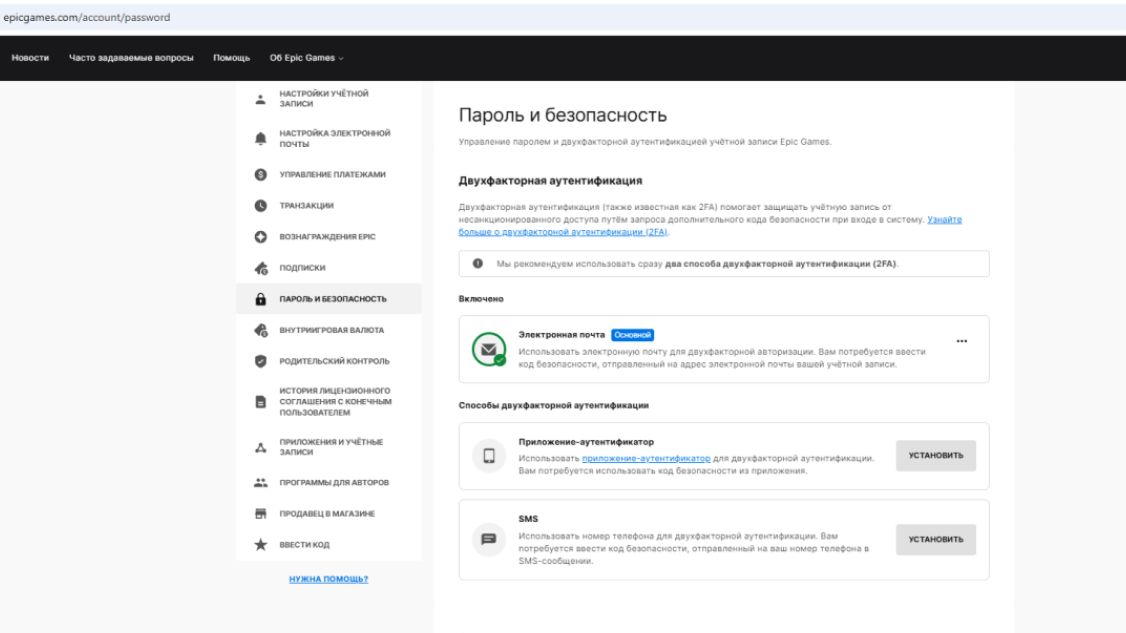
Task: Click the browser address bar URL
Action: click(x=87, y=17)
